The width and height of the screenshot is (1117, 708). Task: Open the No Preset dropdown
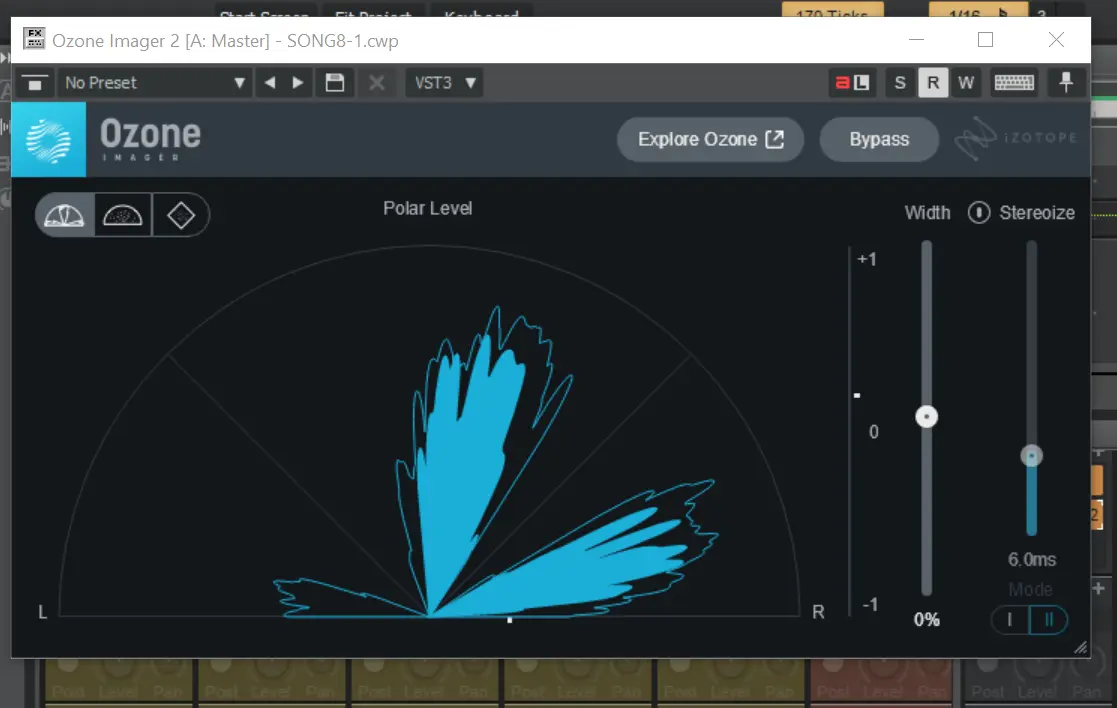154,83
